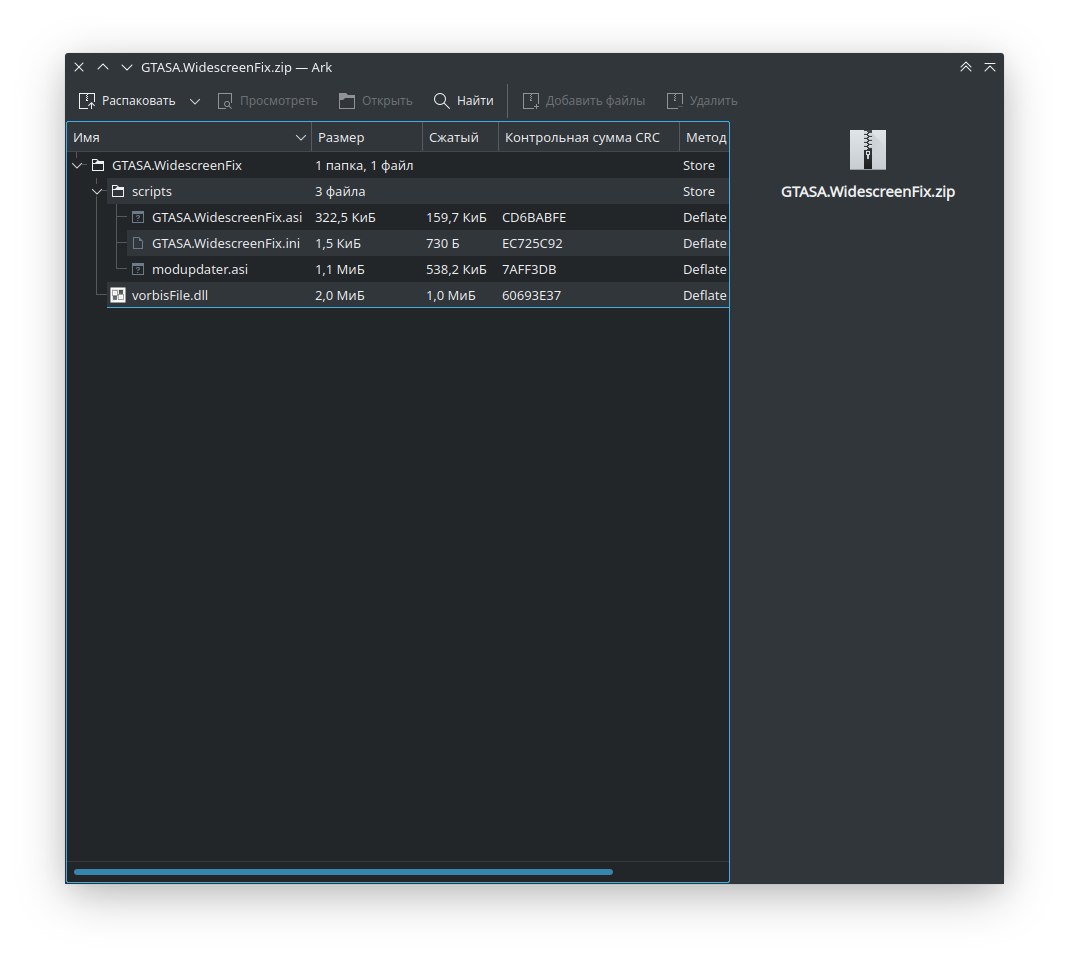Sort by the Сжатый column
The width and height of the screenshot is (1069, 961).
click(460, 137)
